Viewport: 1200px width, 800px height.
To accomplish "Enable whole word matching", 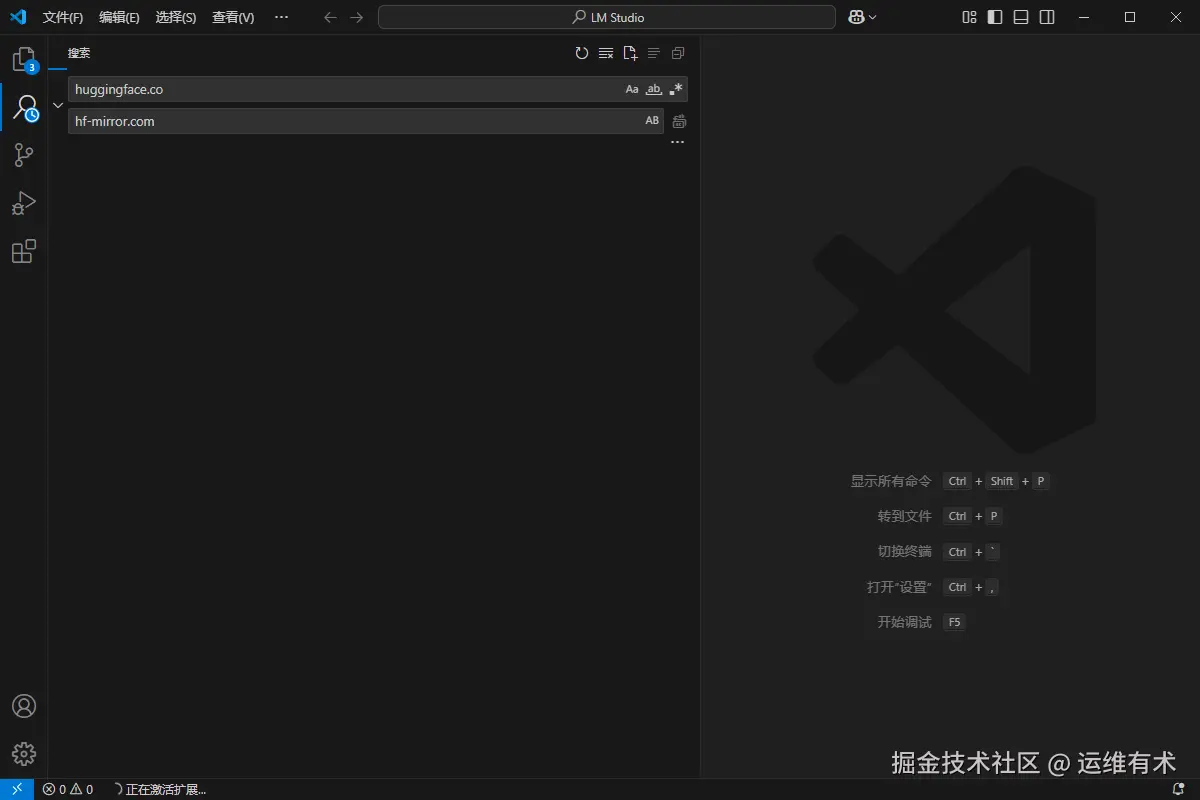I will point(653,89).
